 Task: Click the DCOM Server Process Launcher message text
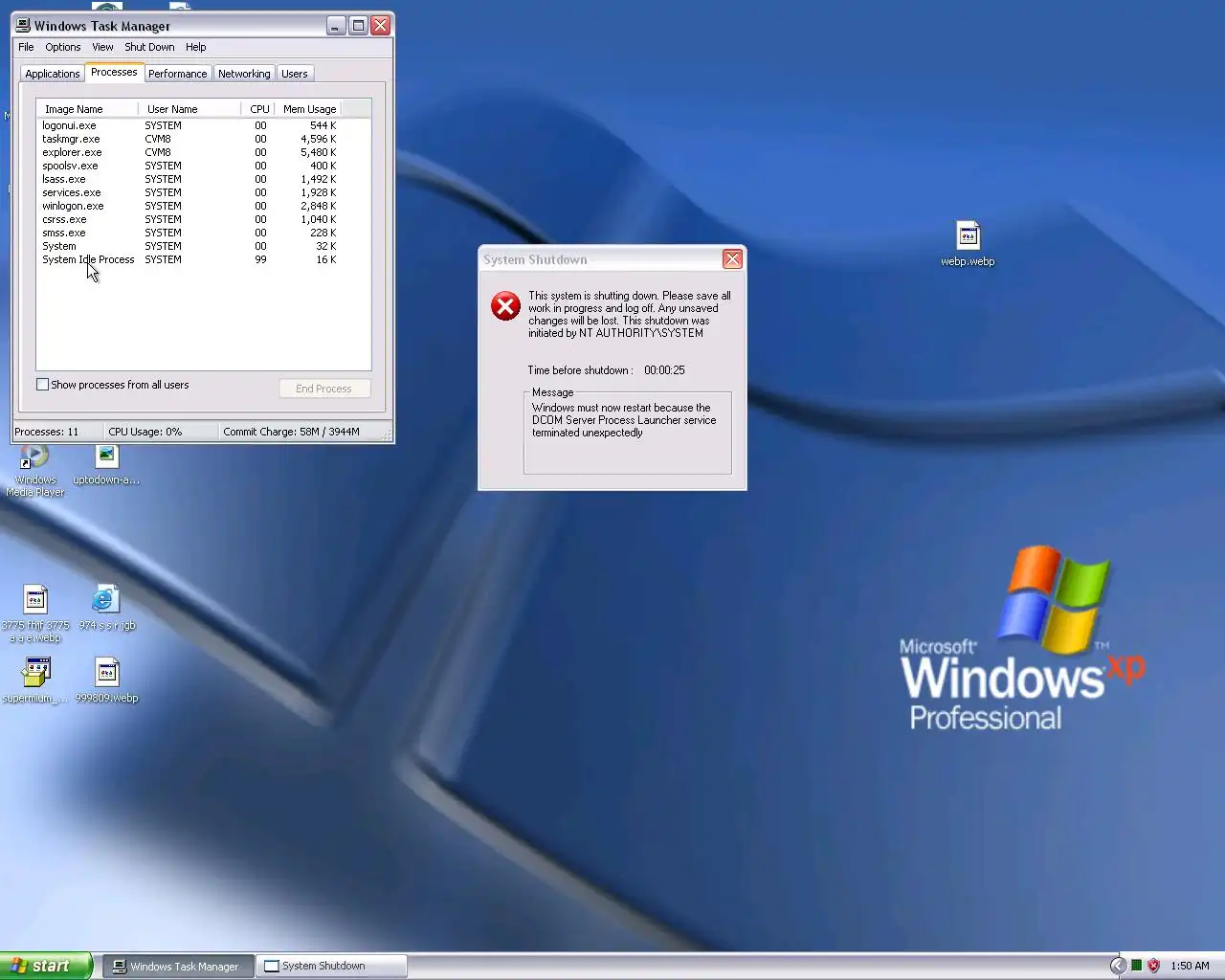pyautogui.click(x=624, y=420)
